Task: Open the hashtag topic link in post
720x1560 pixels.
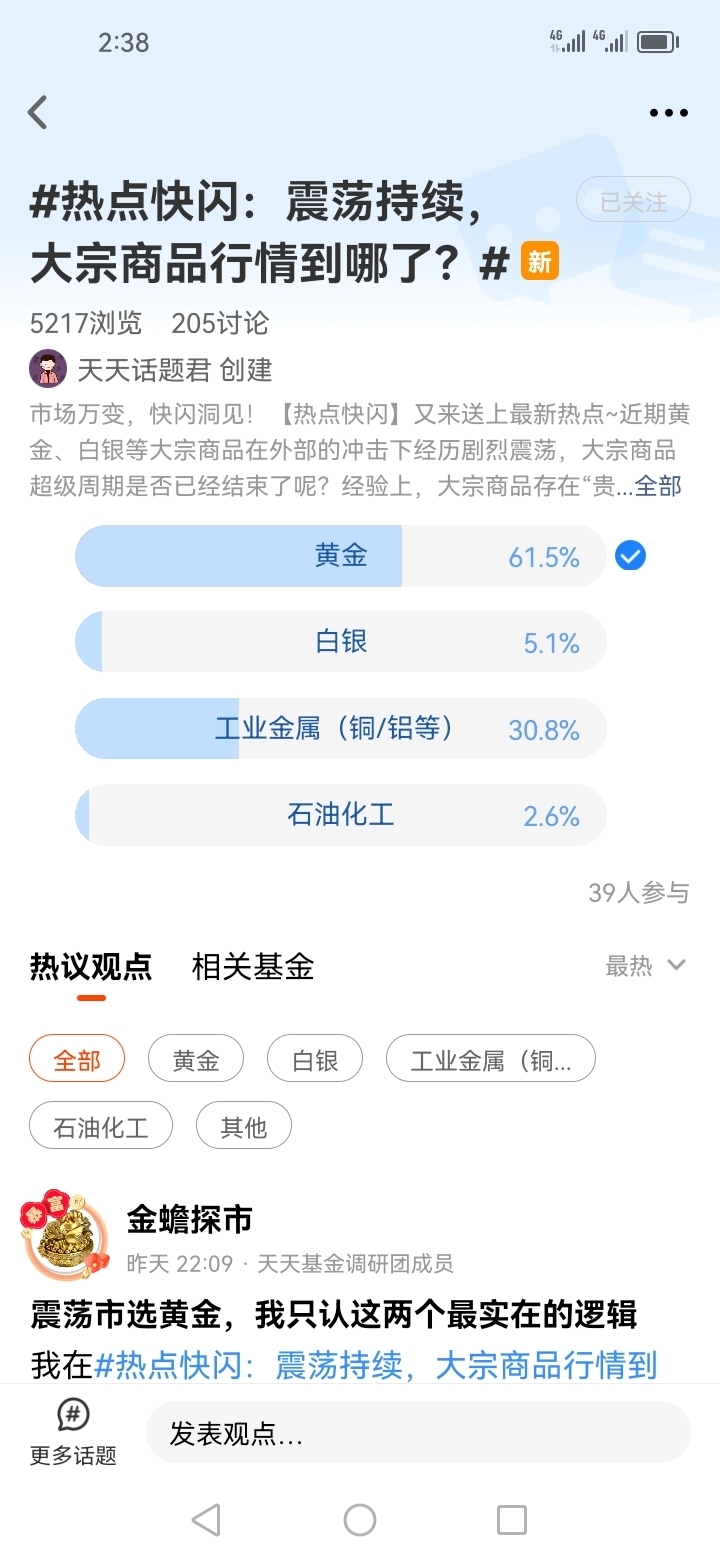Action: pyautogui.click(x=375, y=1365)
